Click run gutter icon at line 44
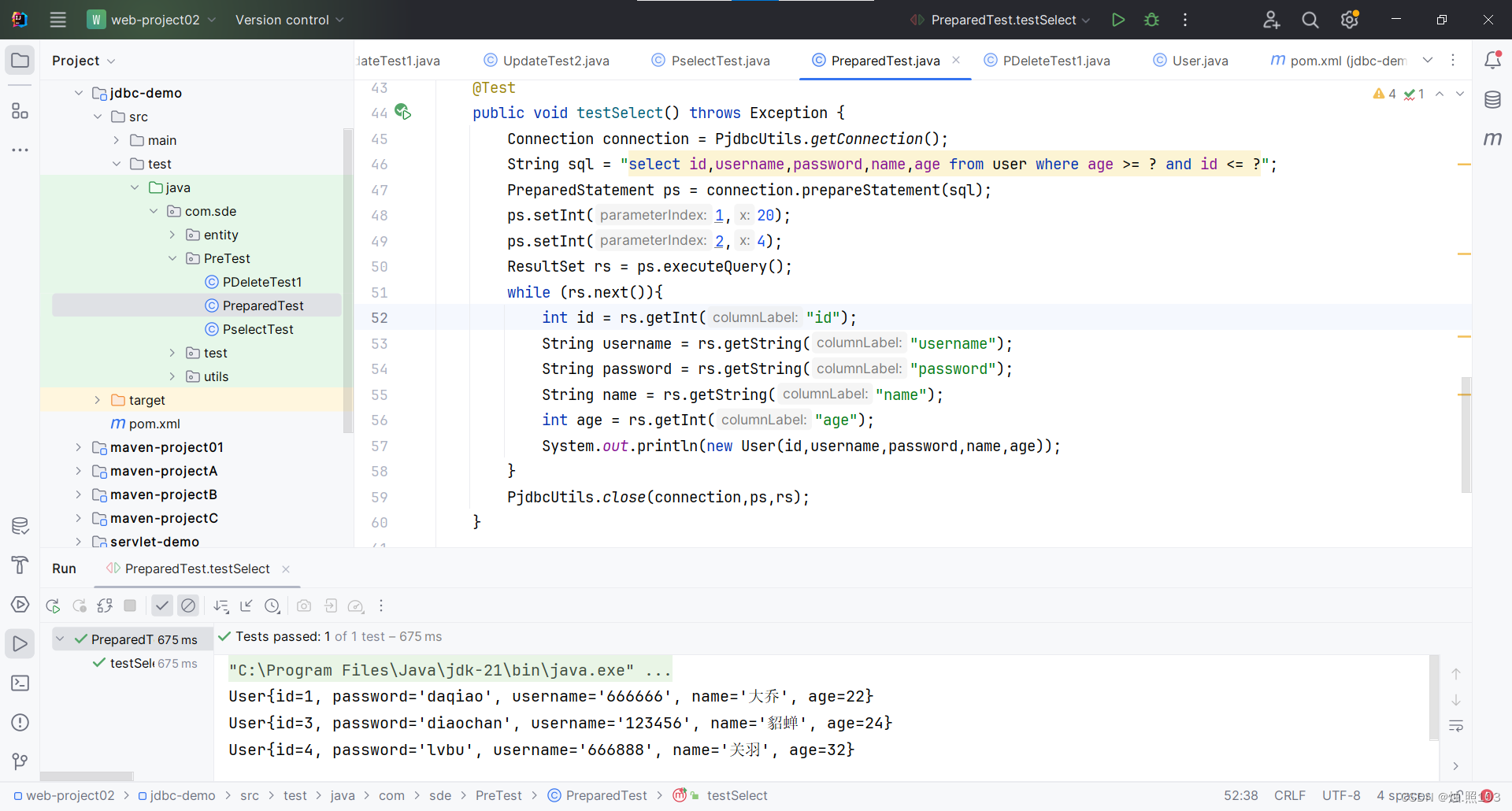 [402, 112]
